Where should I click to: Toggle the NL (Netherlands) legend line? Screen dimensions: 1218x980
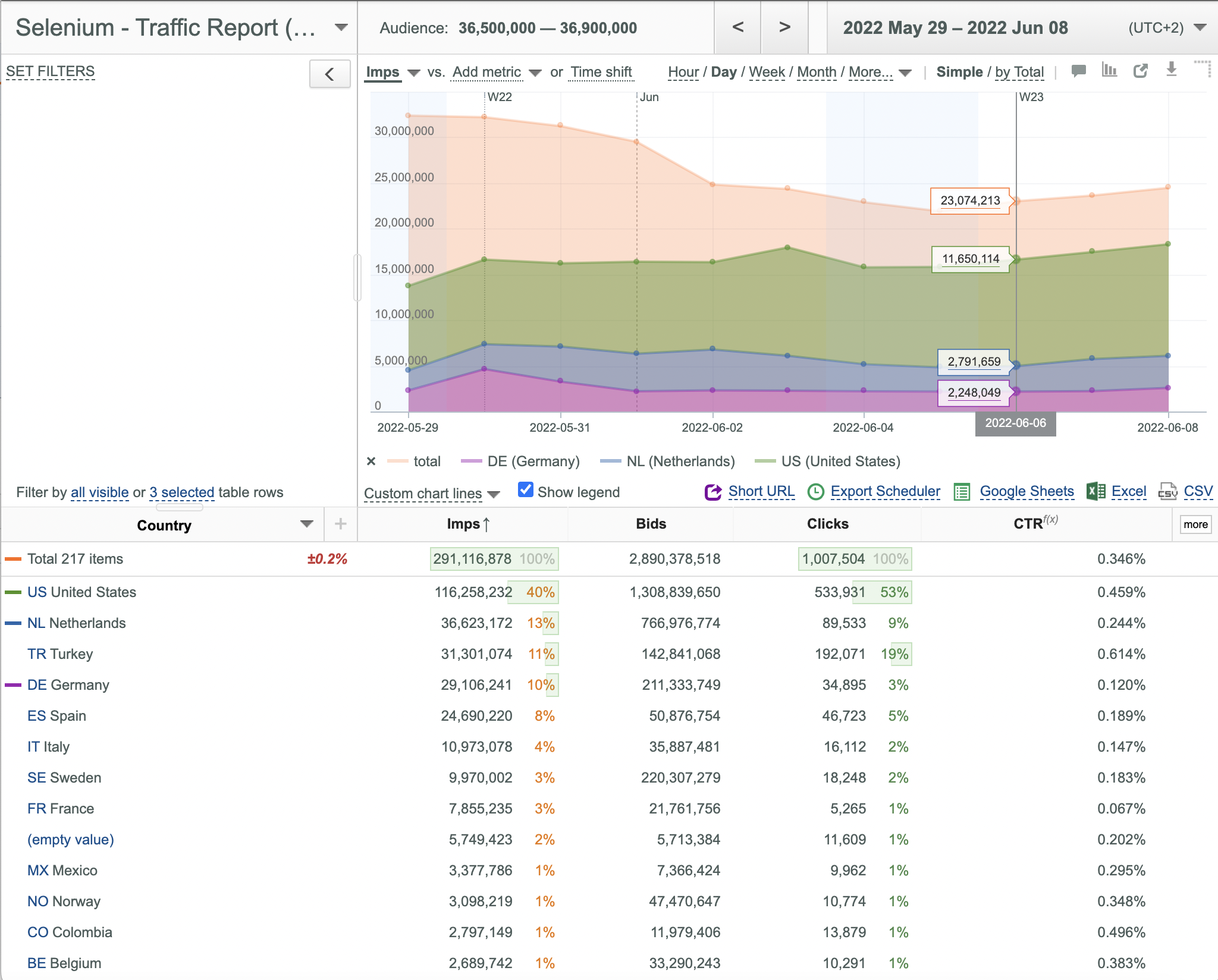click(668, 461)
